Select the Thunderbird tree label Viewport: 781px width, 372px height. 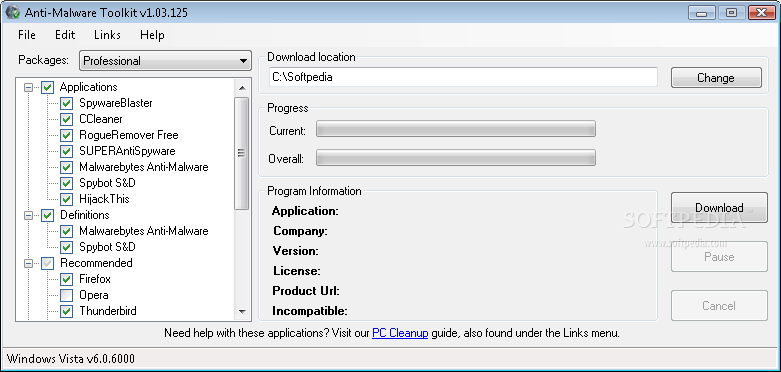tap(108, 311)
